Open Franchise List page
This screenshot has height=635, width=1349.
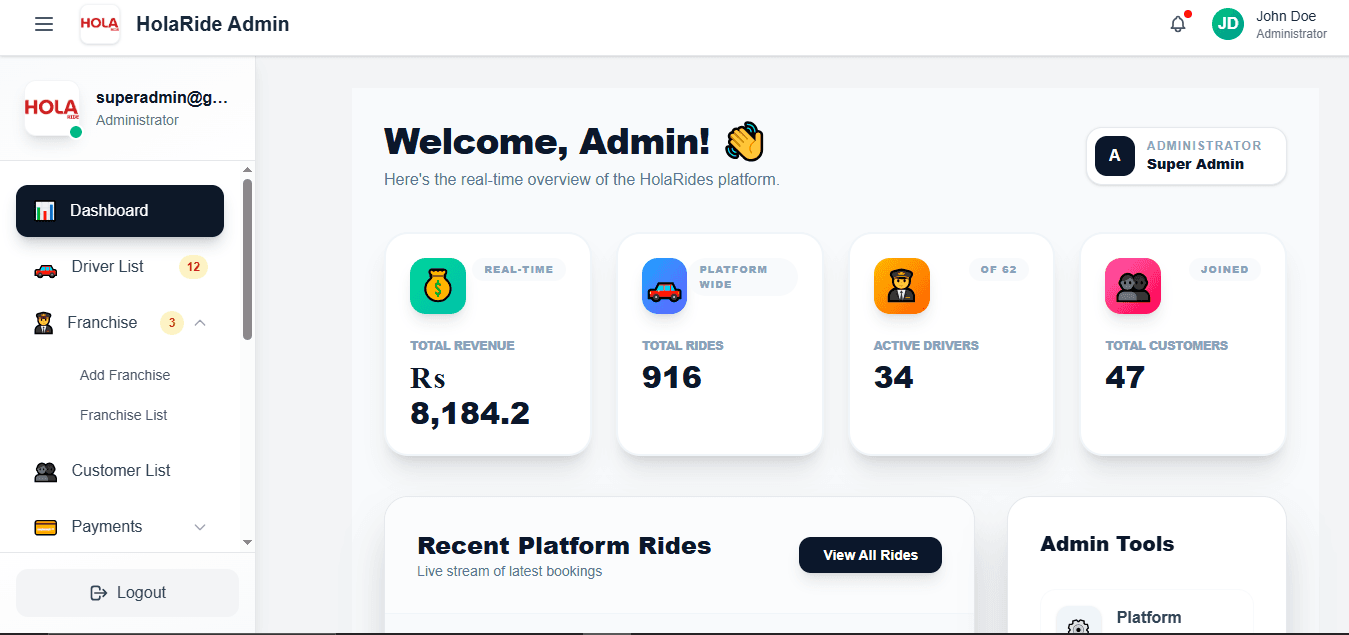coord(124,415)
